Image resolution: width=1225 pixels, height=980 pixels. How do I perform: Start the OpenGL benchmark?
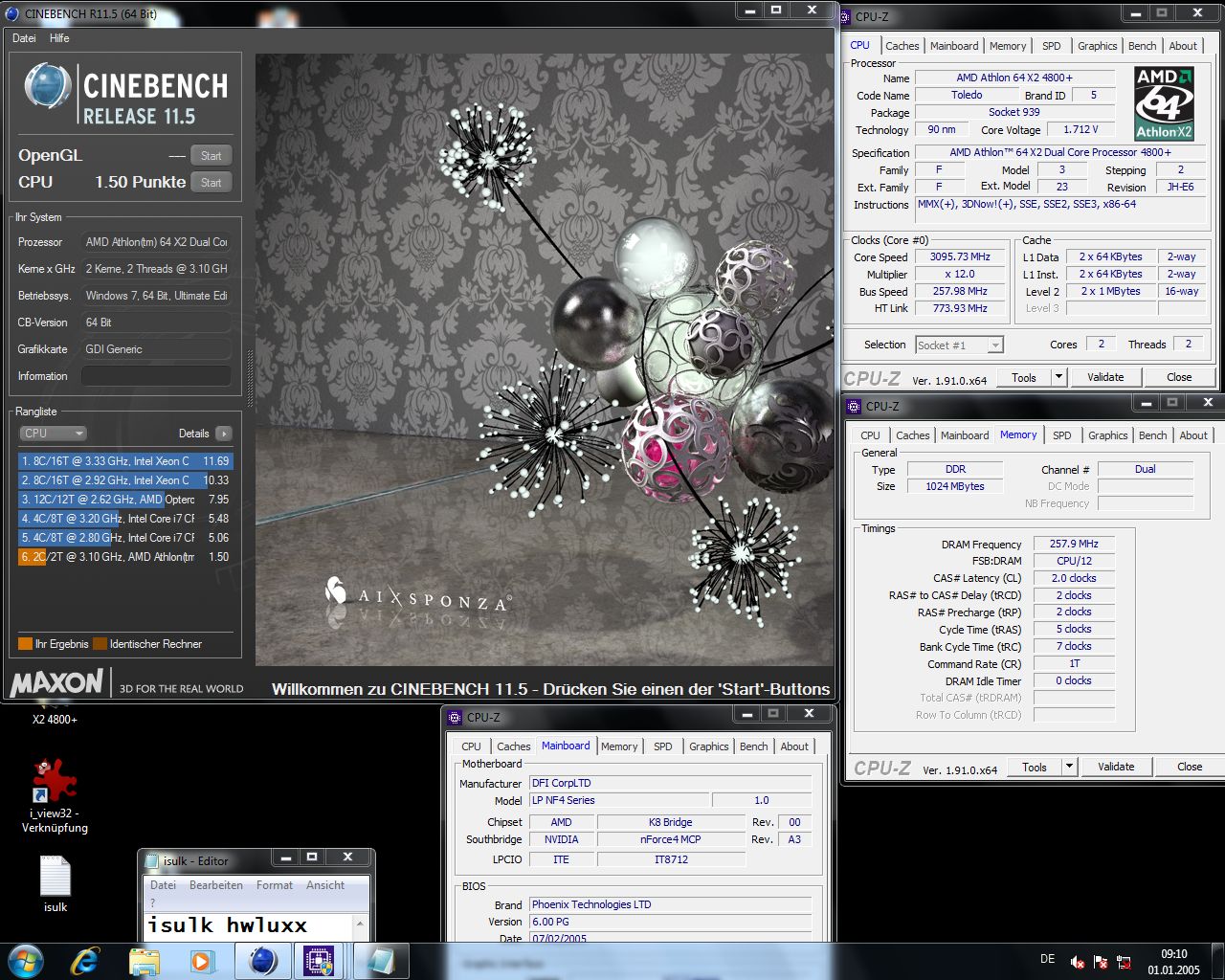coord(212,156)
